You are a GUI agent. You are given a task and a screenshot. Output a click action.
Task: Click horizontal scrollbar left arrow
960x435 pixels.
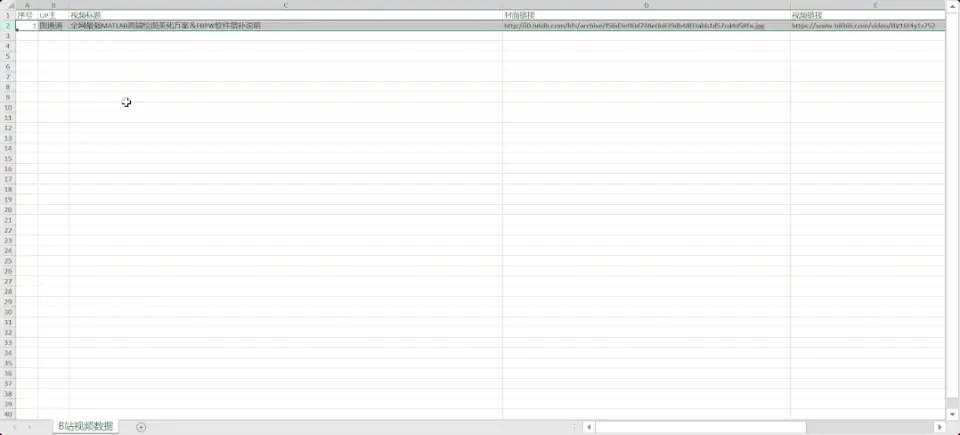tap(588, 427)
